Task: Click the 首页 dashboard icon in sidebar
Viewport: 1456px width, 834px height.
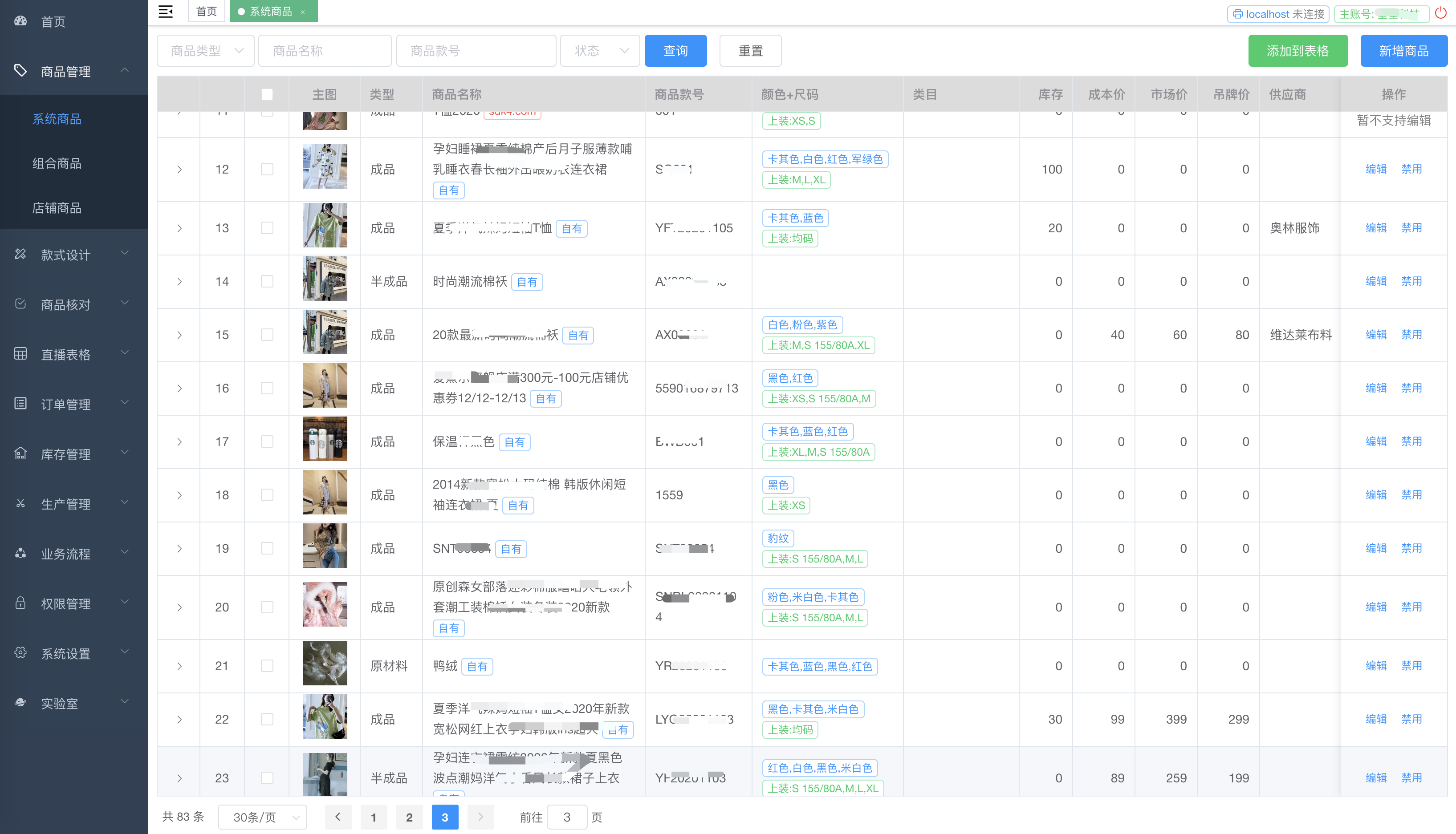Action: pos(20,21)
